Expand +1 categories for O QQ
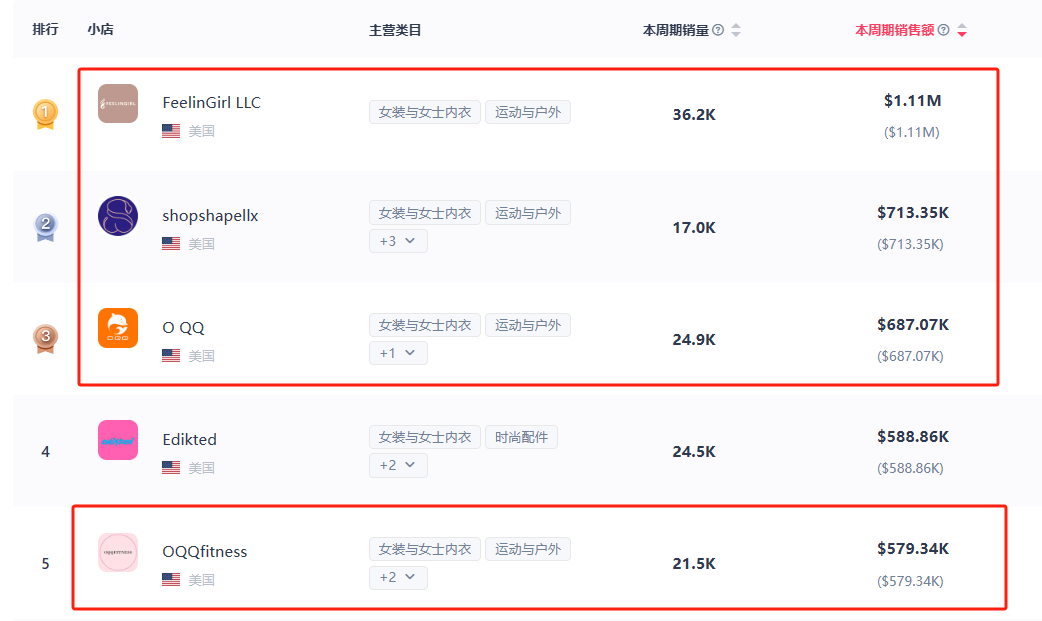 pos(398,353)
